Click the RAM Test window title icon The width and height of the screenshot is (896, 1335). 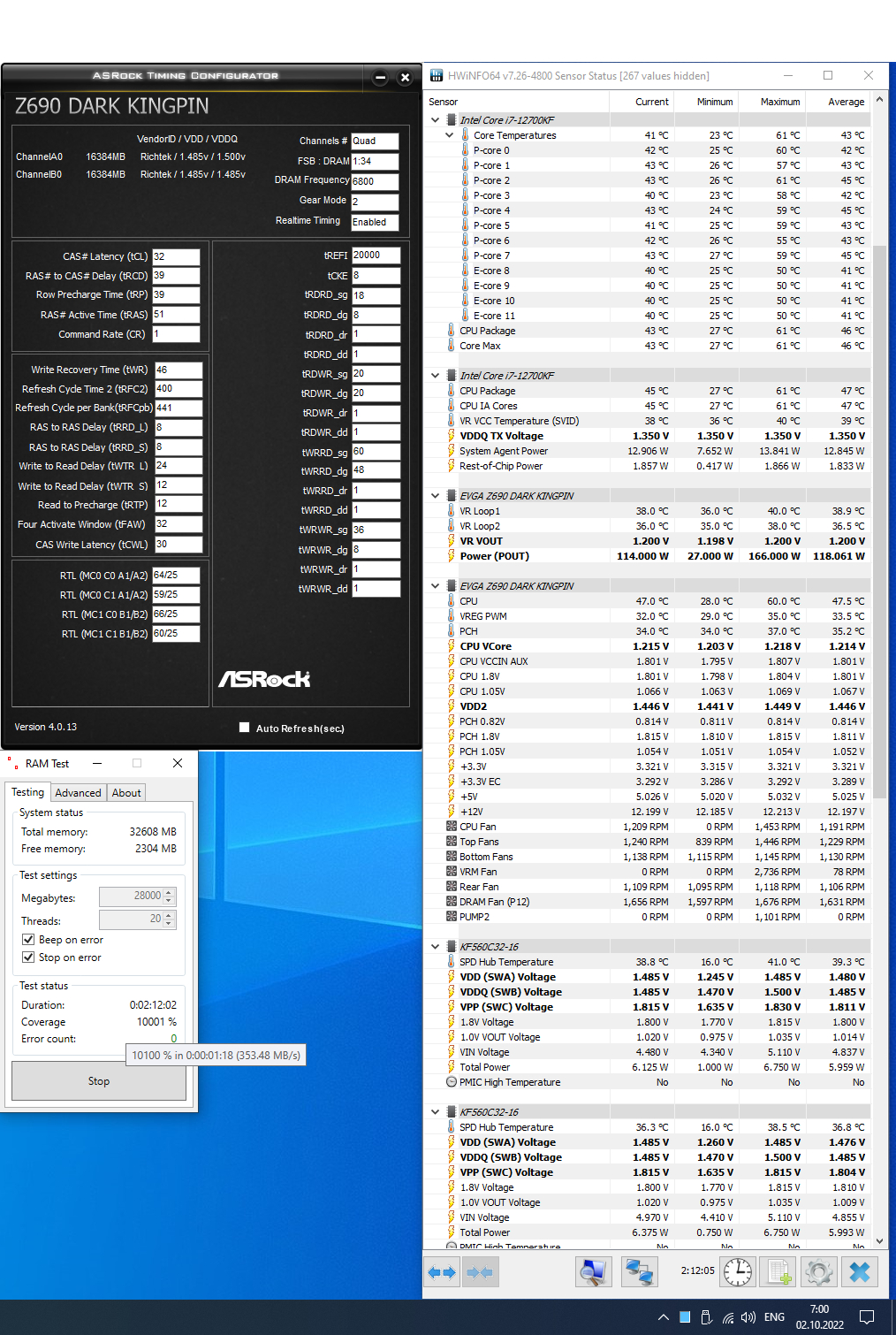coord(12,763)
